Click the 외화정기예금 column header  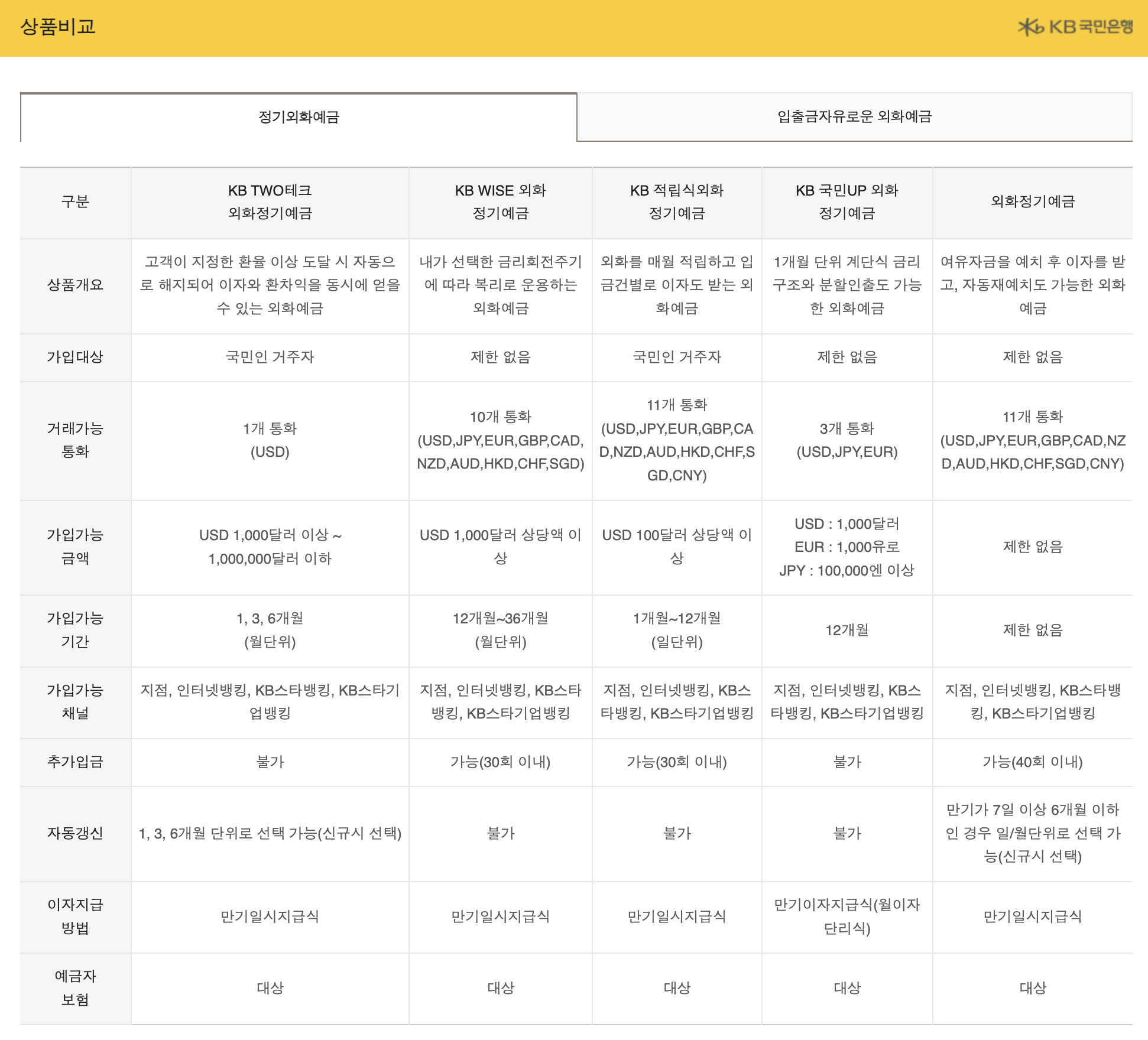tap(1034, 202)
